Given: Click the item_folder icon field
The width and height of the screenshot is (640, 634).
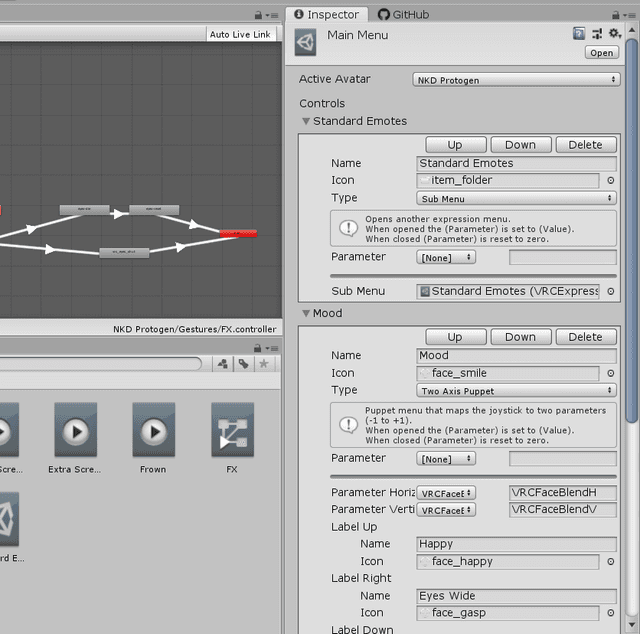Looking at the screenshot, I should tap(507, 180).
